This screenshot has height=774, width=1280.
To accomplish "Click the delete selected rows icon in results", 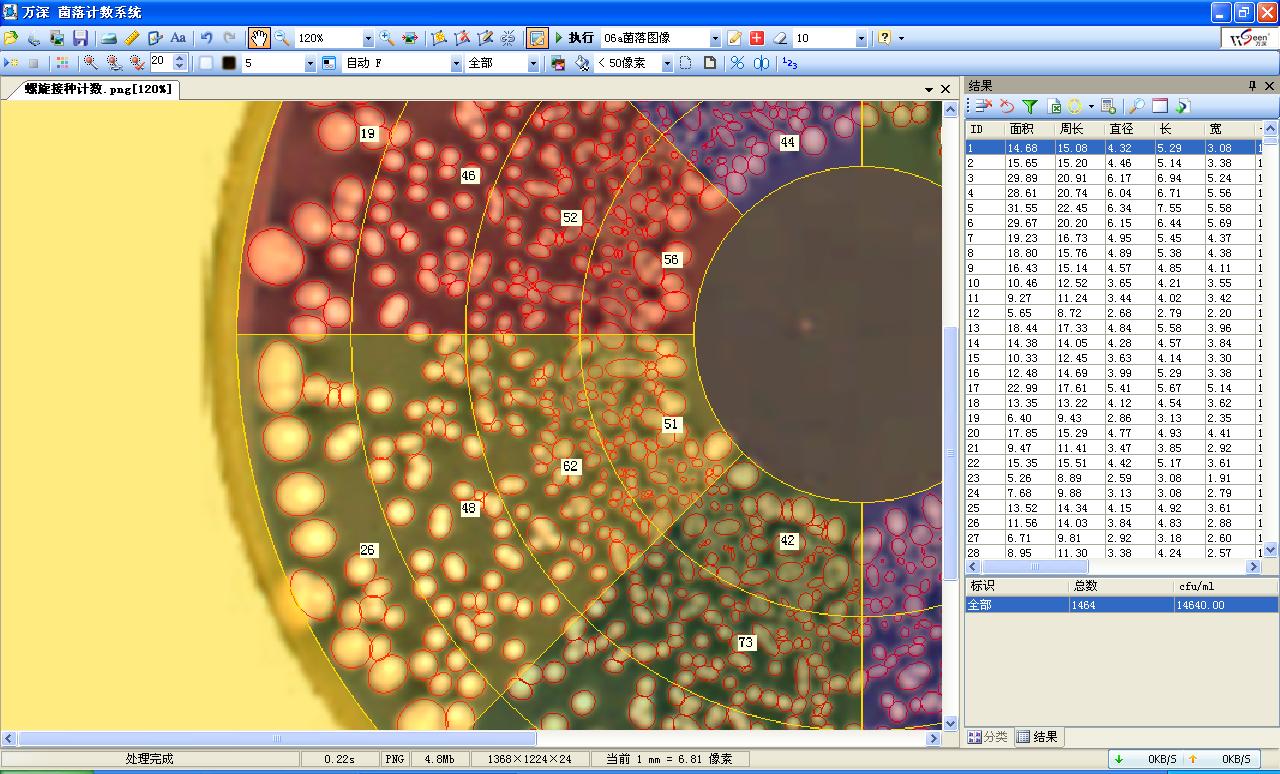I will 983,106.
